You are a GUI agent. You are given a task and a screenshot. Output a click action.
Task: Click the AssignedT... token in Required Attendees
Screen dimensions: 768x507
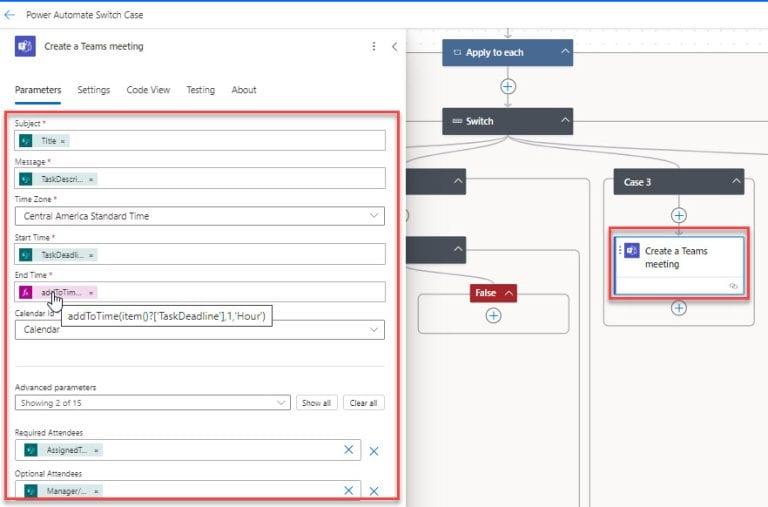point(63,450)
